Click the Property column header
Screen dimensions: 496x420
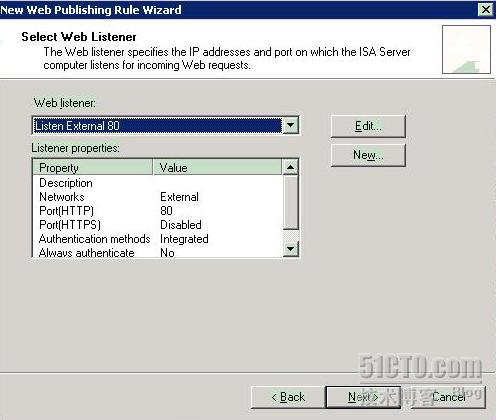93,167
